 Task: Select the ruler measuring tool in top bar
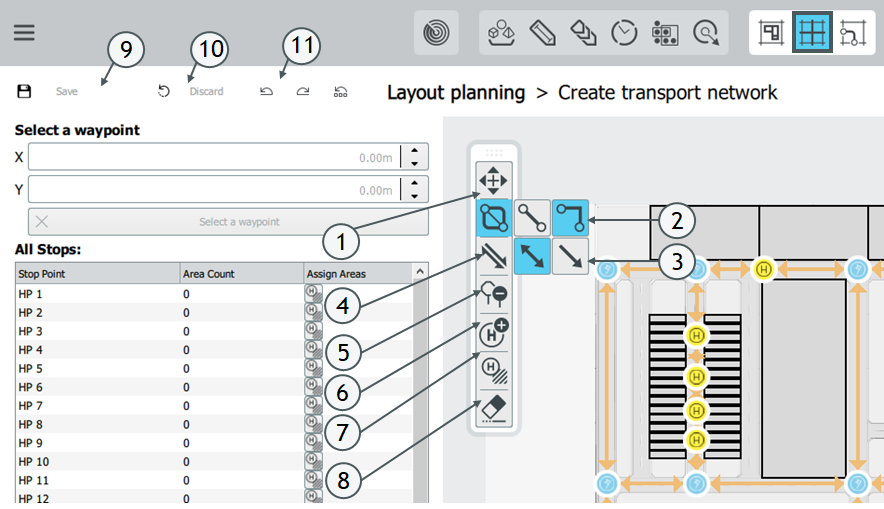[x=542, y=33]
